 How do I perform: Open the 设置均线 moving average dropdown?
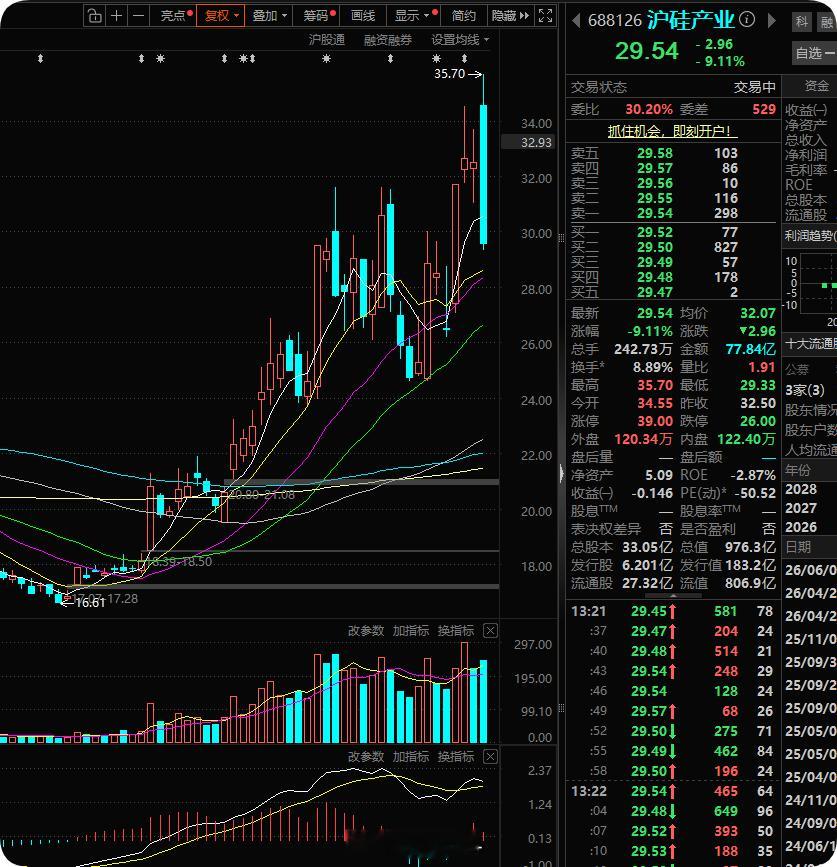460,40
